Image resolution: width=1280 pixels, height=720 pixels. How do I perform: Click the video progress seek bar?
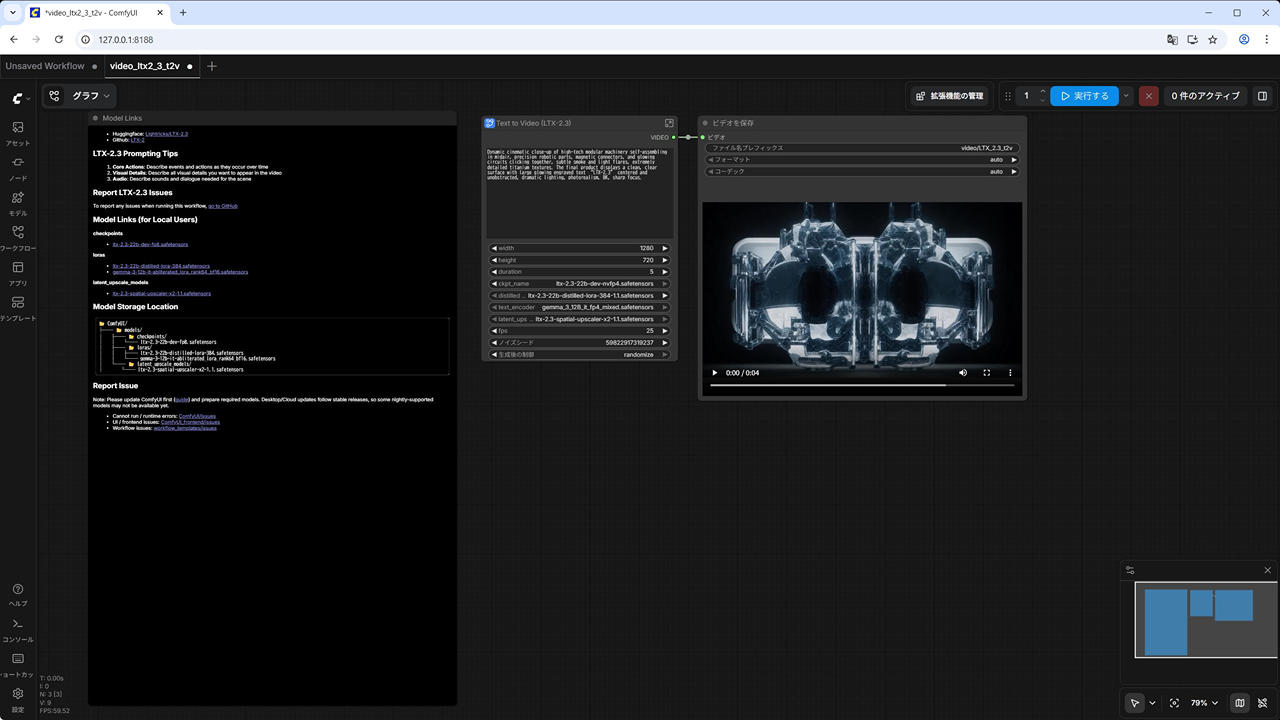click(x=828, y=385)
